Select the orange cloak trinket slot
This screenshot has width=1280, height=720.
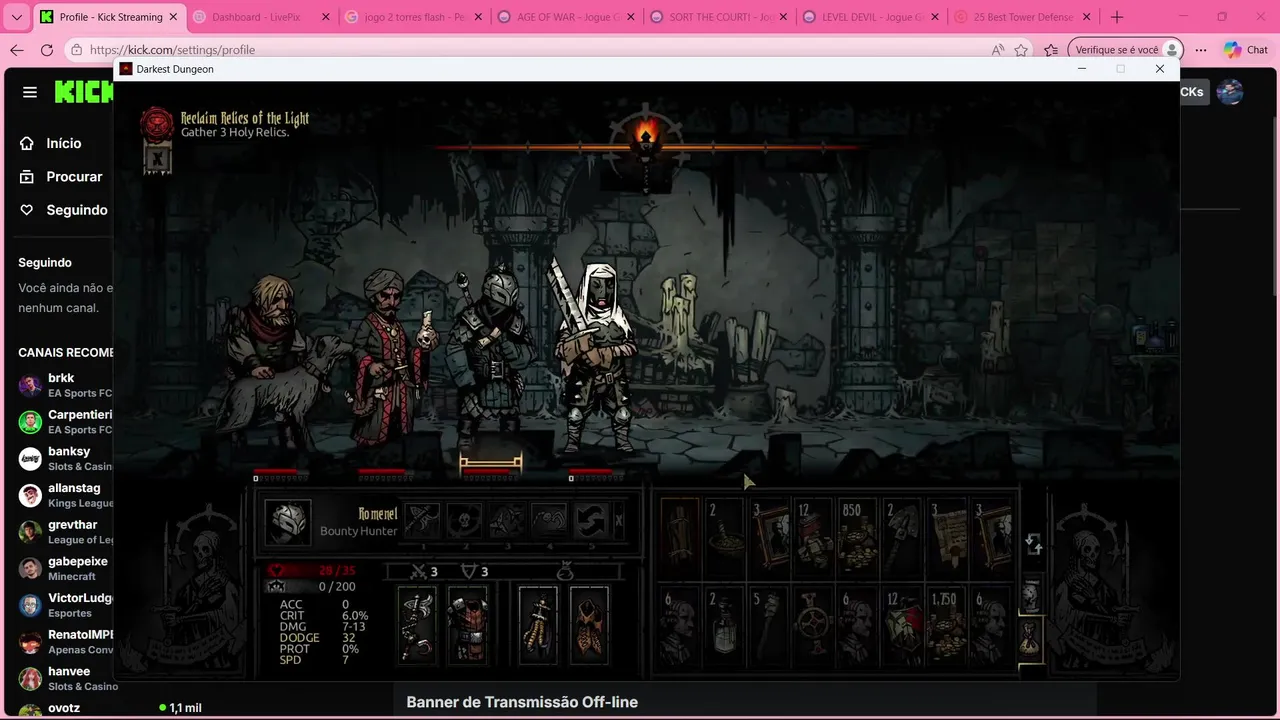click(x=589, y=625)
